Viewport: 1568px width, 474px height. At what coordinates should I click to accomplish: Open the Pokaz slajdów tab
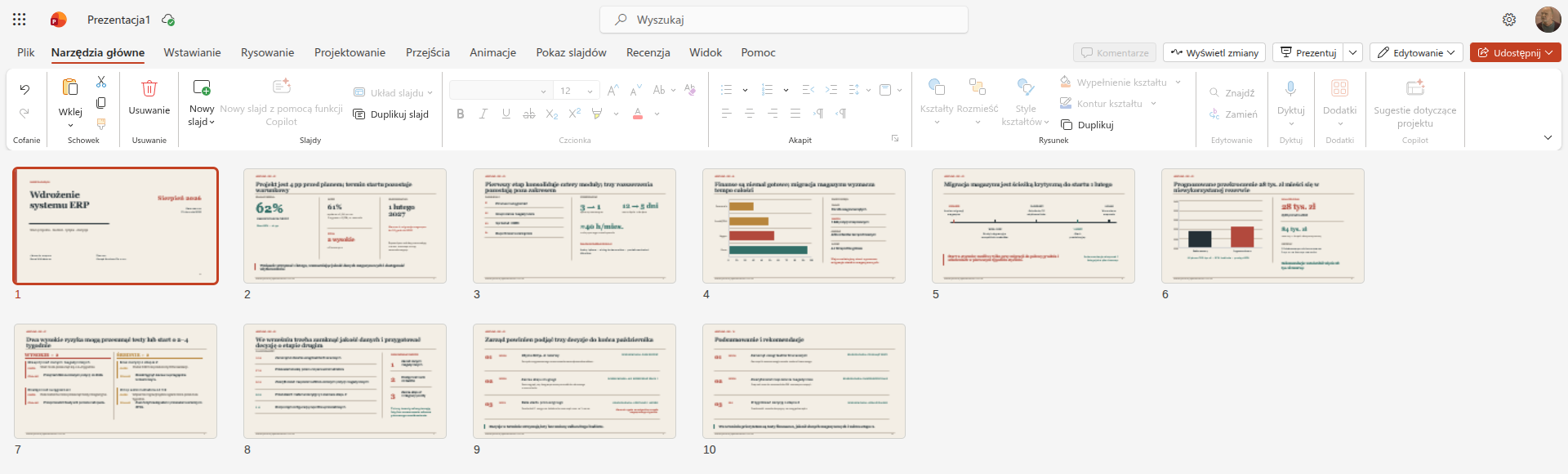571,52
